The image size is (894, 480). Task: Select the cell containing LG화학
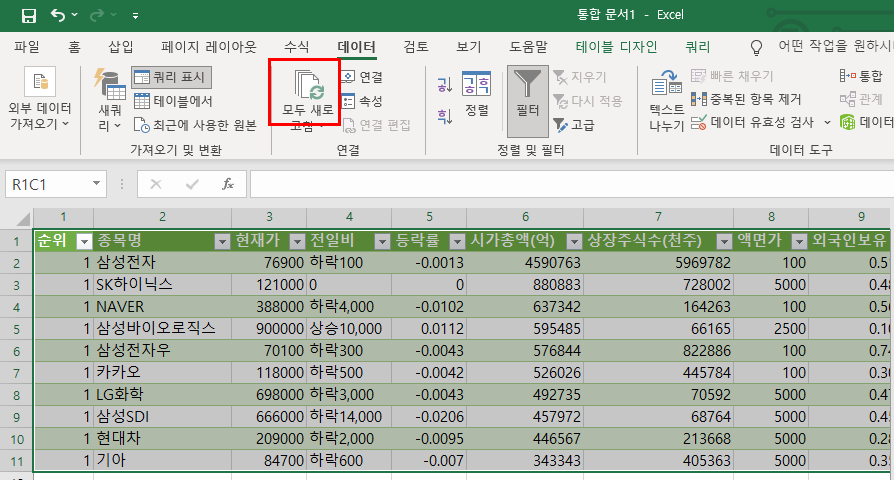click(x=162, y=394)
